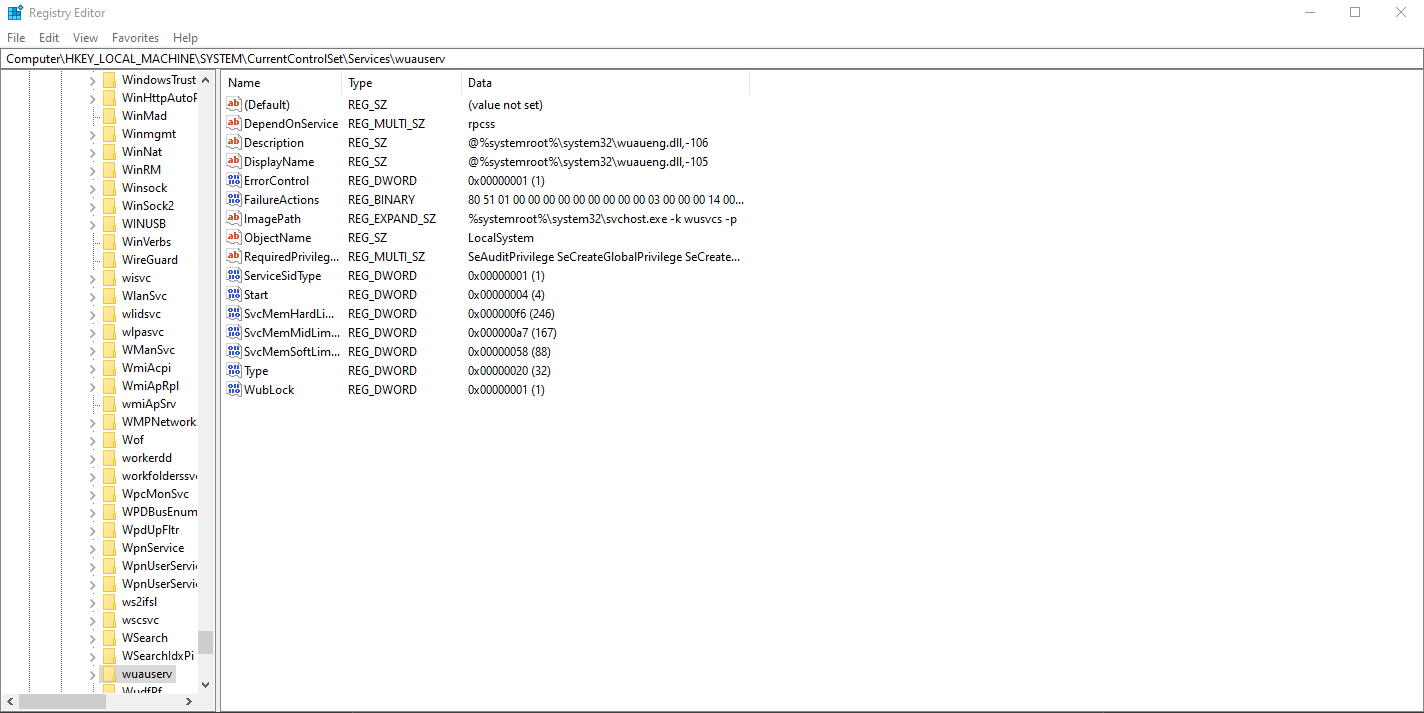Image resolution: width=1424 pixels, height=713 pixels.
Task: Select the workerdd tree key
Action: click(147, 458)
